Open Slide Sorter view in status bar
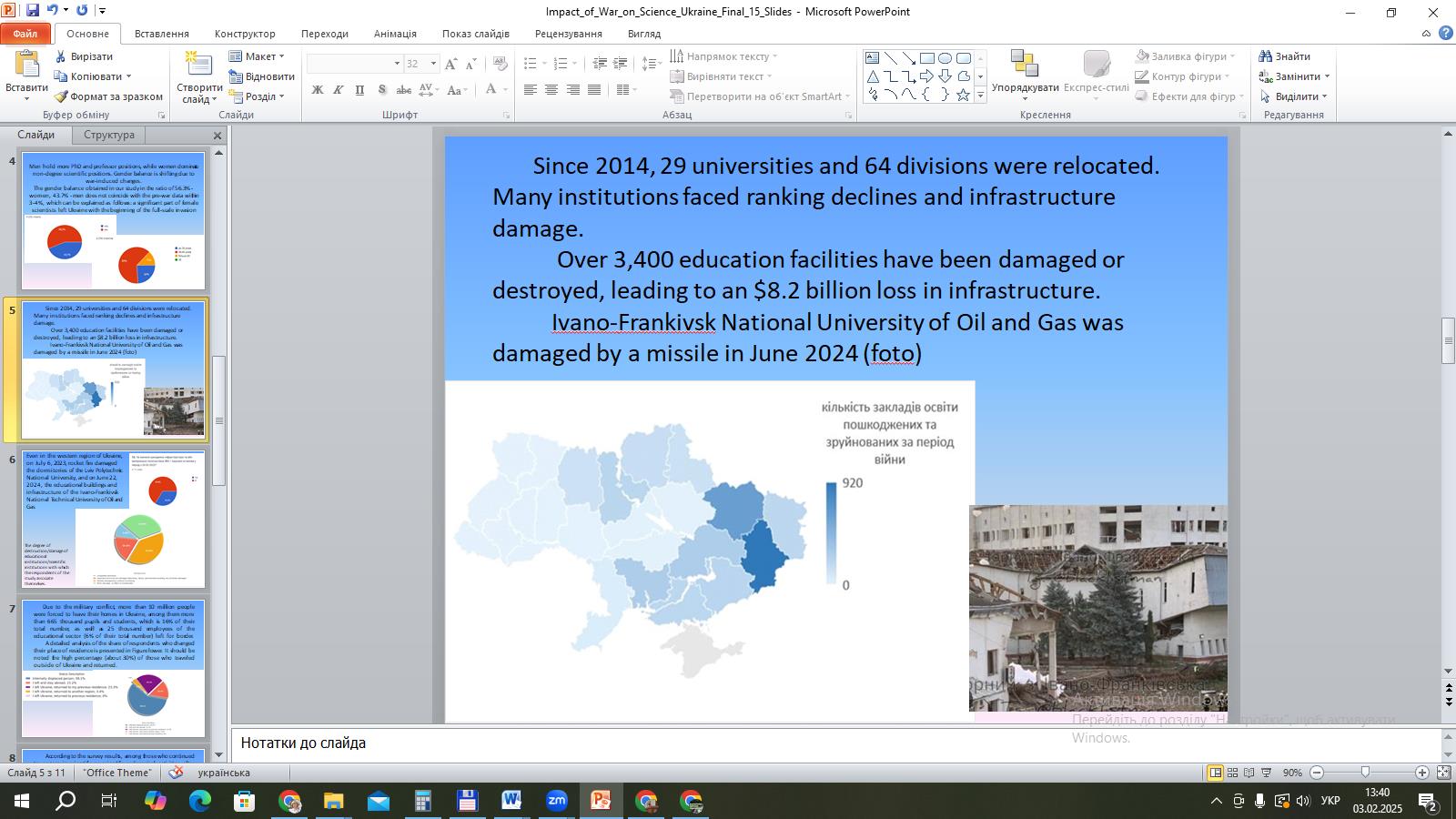 click(1232, 773)
